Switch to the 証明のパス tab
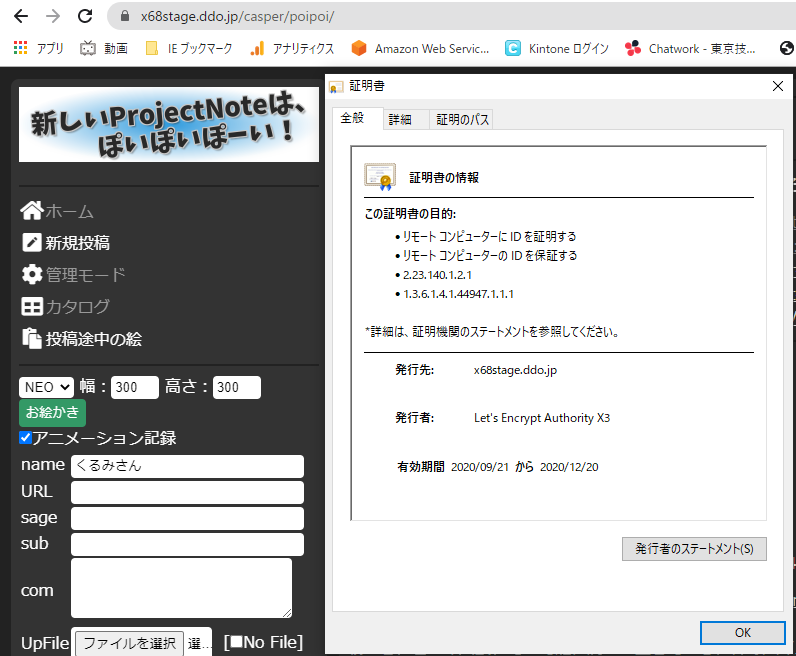The width and height of the screenshot is (796, 656). tap(462, 119)
